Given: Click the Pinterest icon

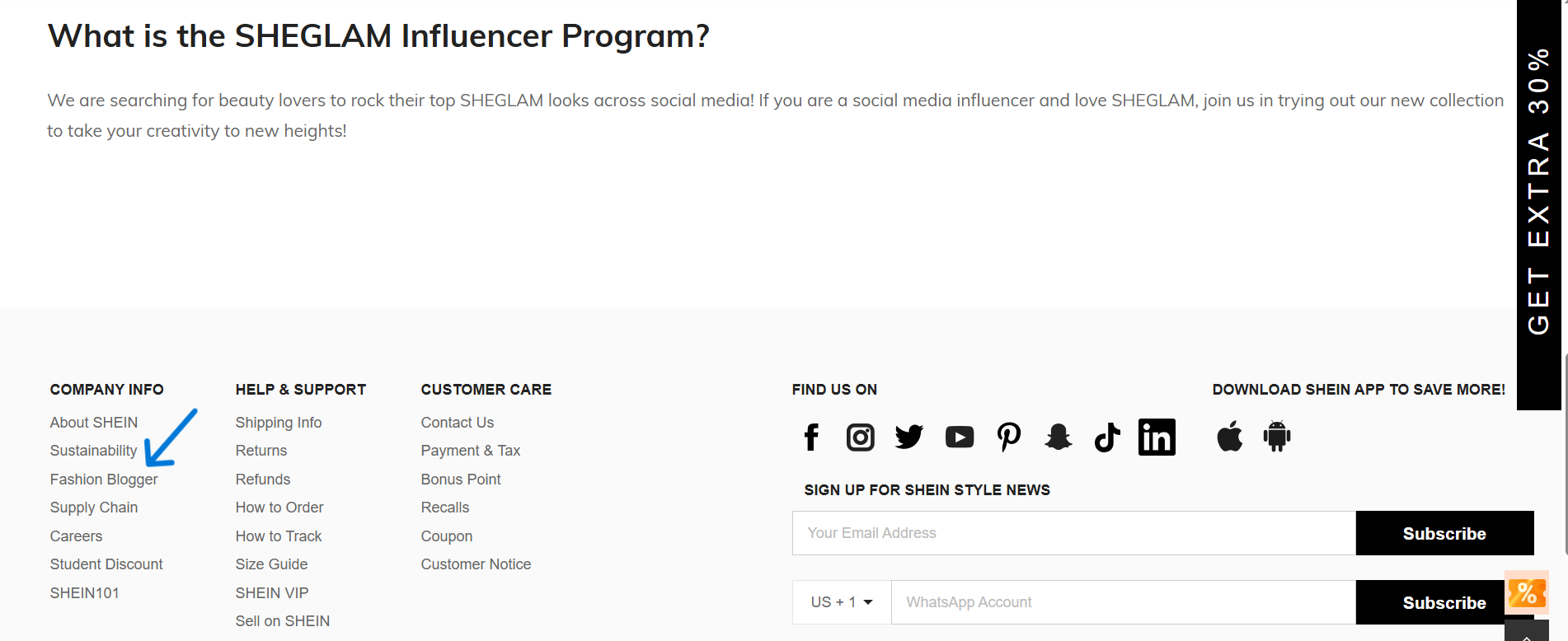Looking at the screenshot, I should point(1009,437).
